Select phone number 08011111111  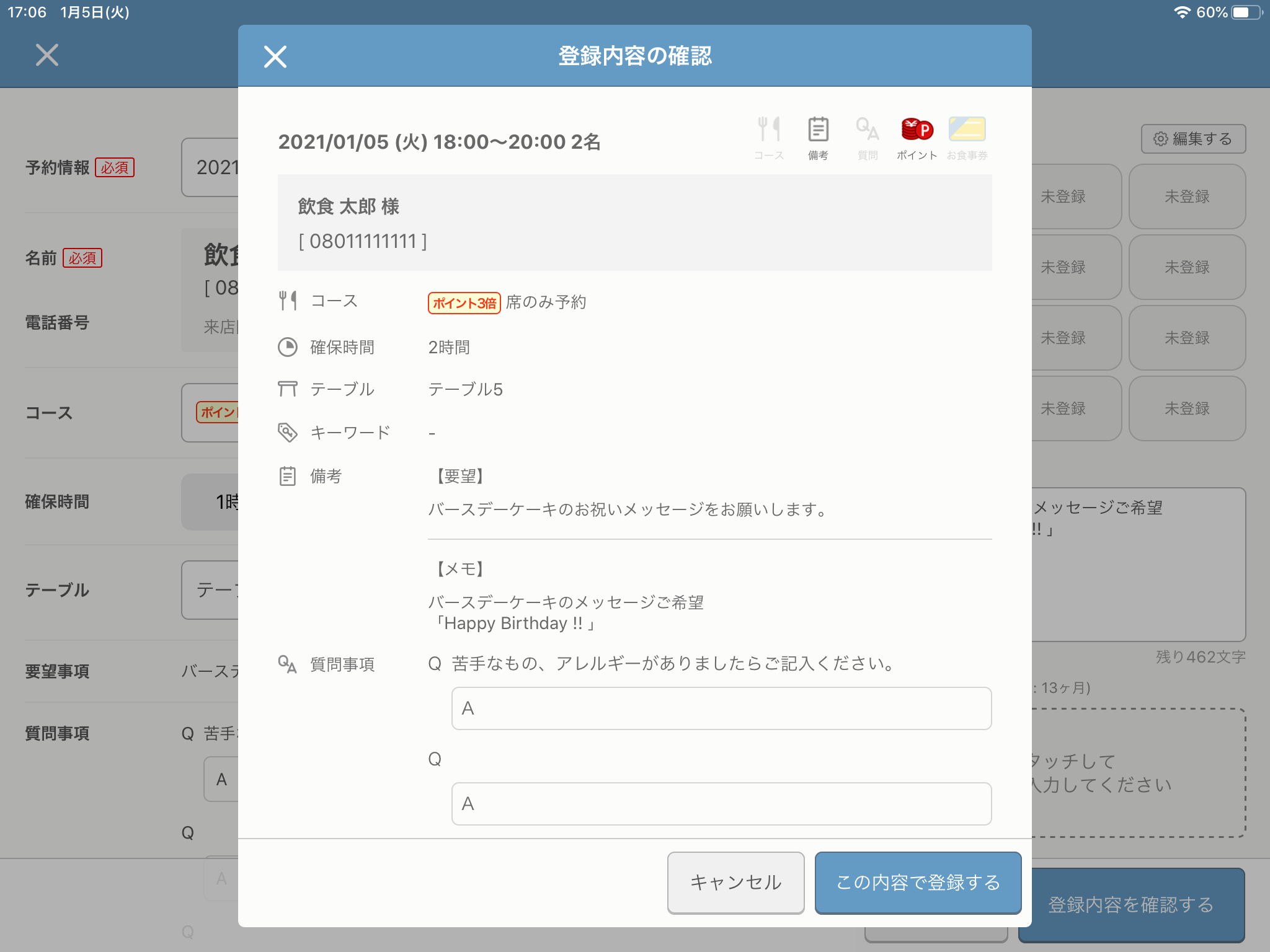point(363,241)
